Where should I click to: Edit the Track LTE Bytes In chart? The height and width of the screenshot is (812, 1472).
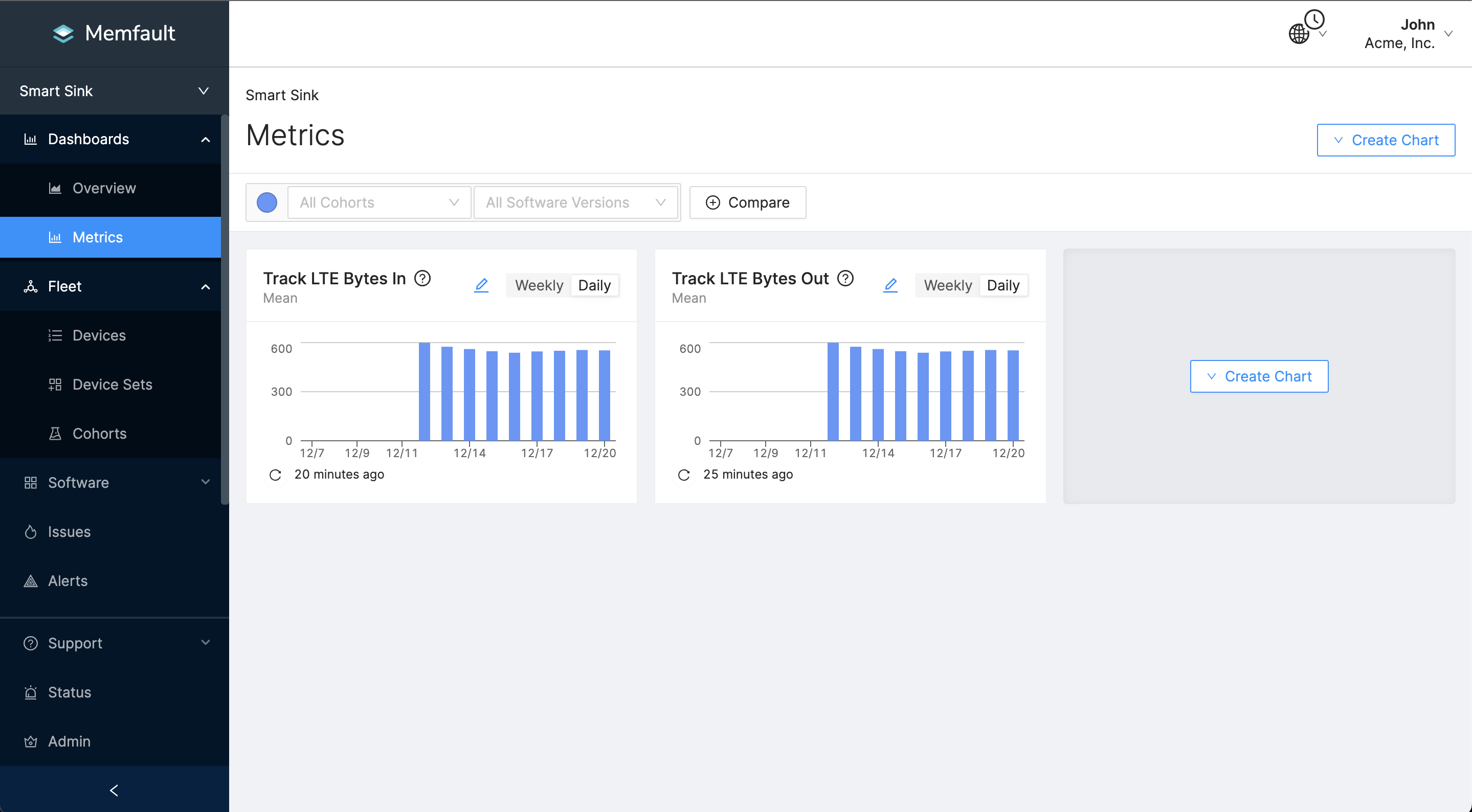coord(481,285)
